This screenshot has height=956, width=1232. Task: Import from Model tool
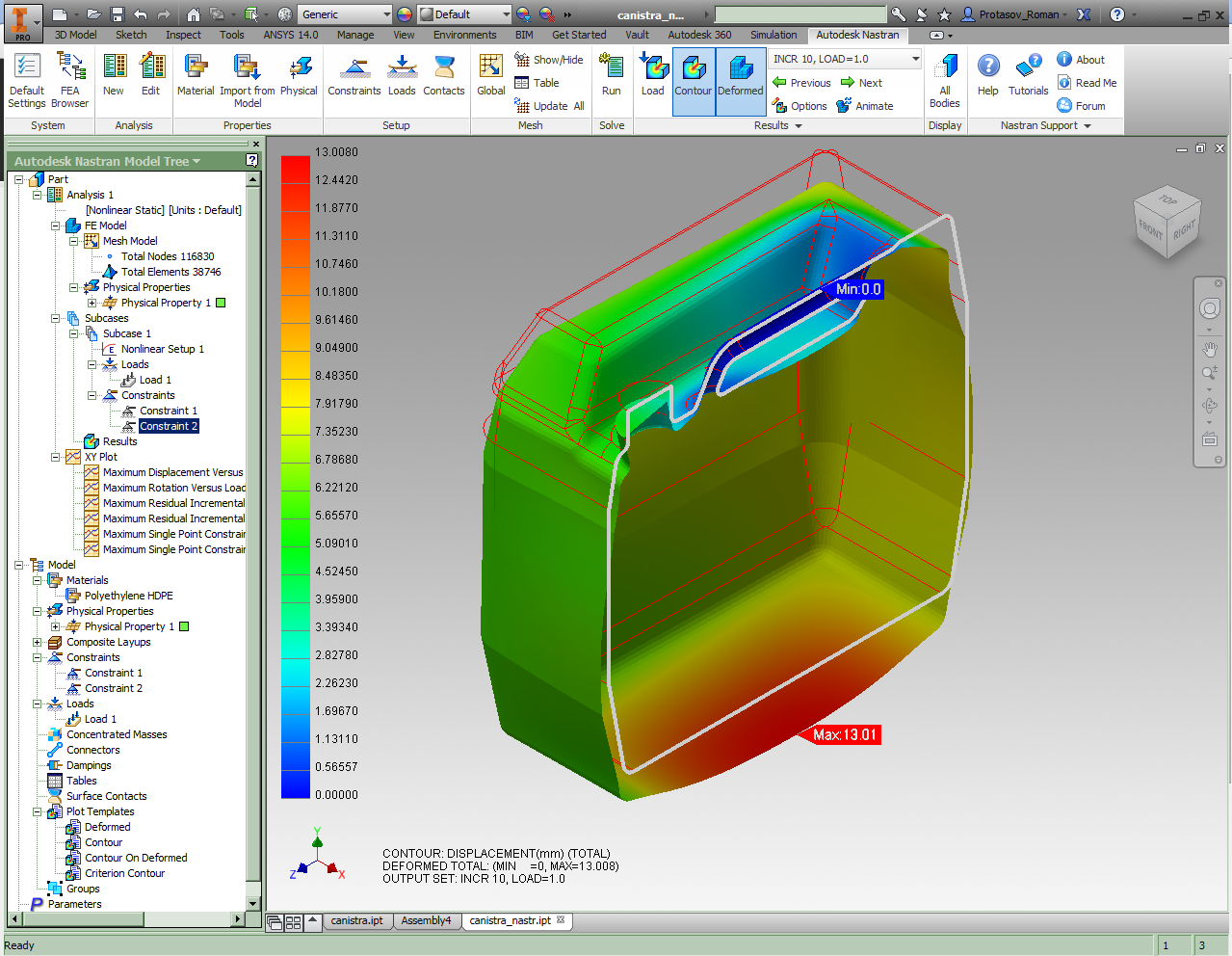(248, 80)
